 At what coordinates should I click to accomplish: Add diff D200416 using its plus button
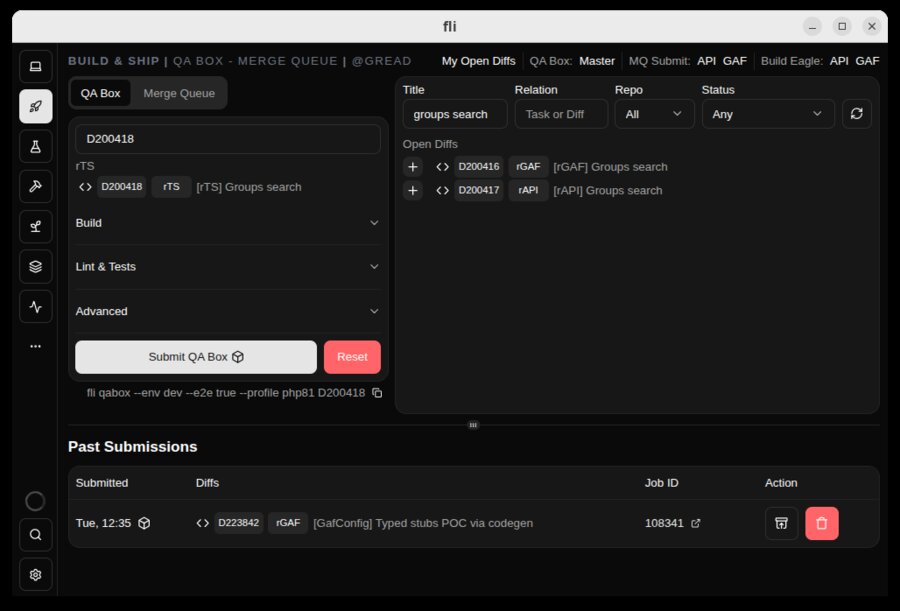[x=413, y=166]
